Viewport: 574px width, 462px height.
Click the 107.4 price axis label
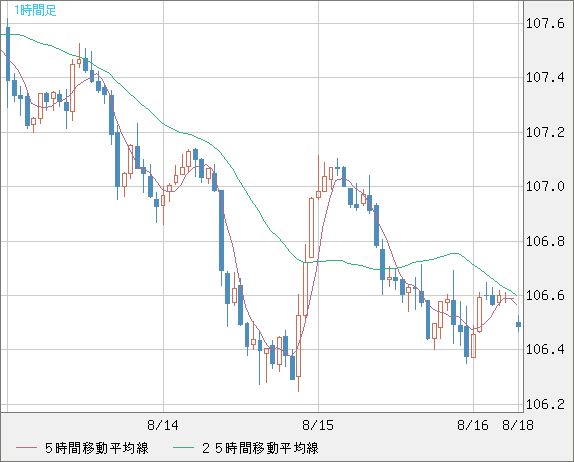tap(545, 78)
